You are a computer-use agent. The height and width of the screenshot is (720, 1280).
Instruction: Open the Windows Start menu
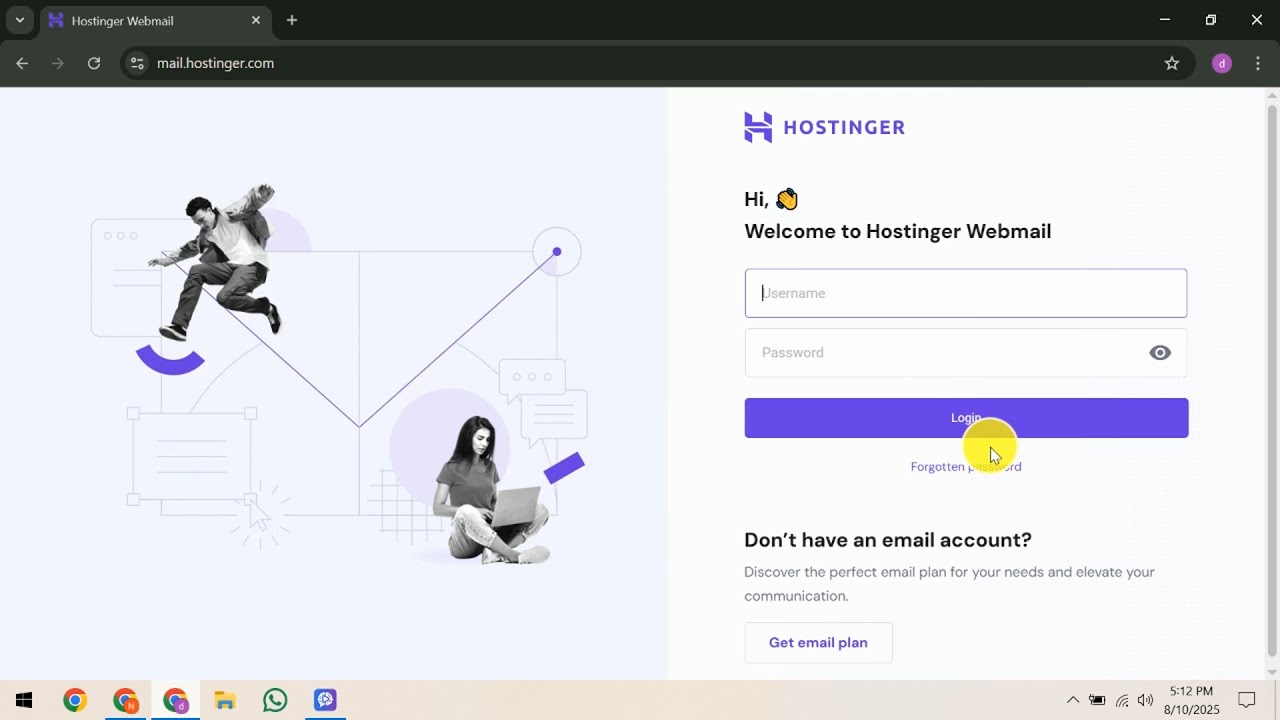coord(24,700)
